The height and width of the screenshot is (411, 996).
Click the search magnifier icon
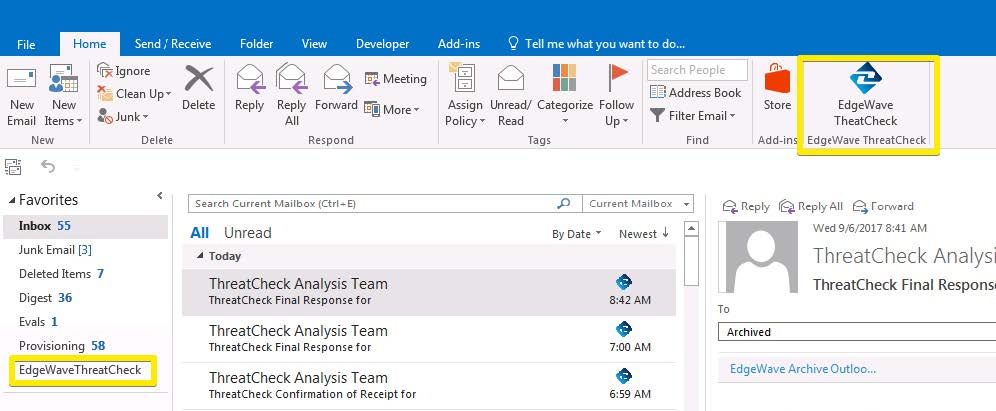coord(563,204)
